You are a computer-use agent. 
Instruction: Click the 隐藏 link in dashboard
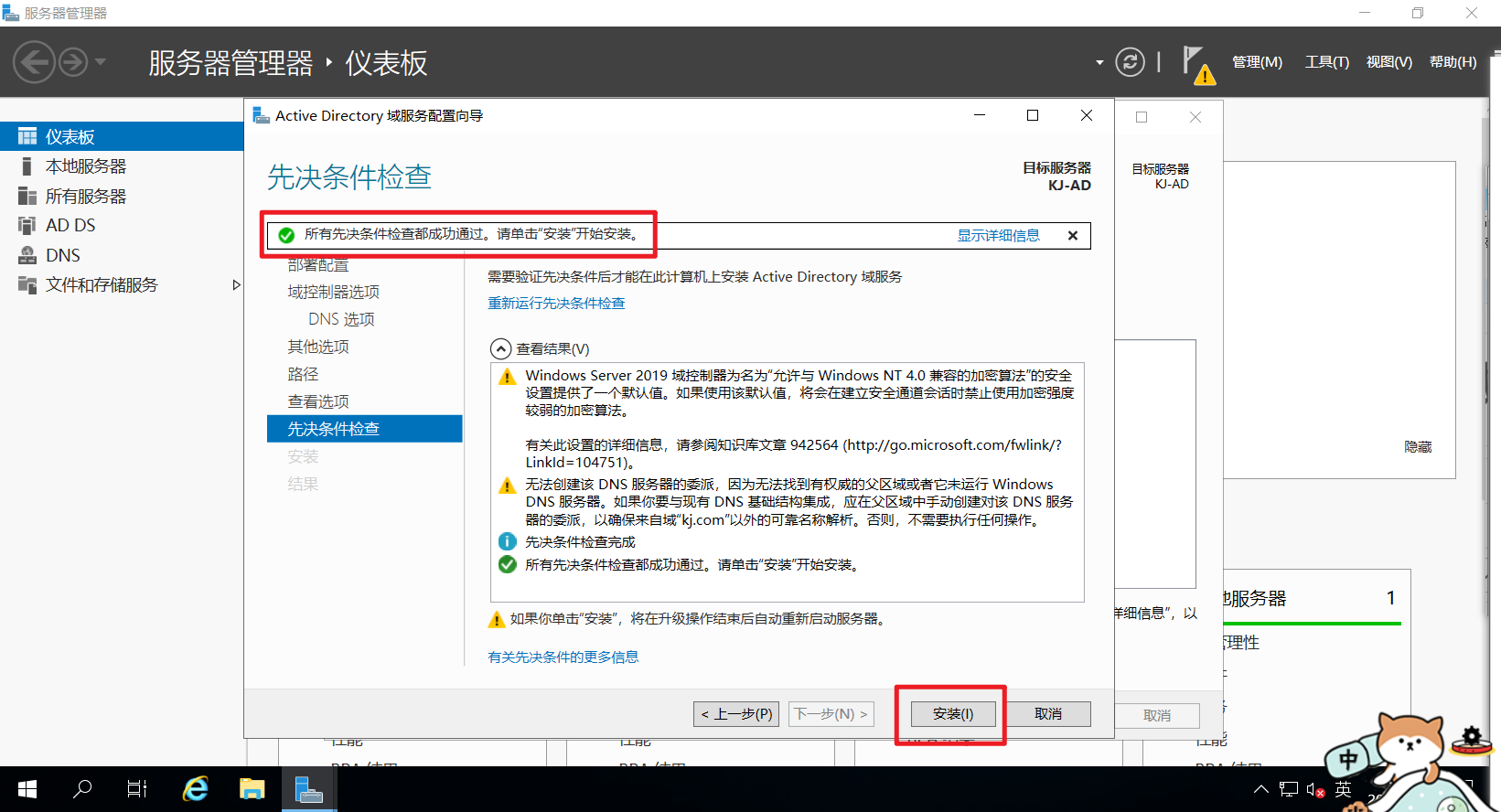click(x=1418, y=446)
